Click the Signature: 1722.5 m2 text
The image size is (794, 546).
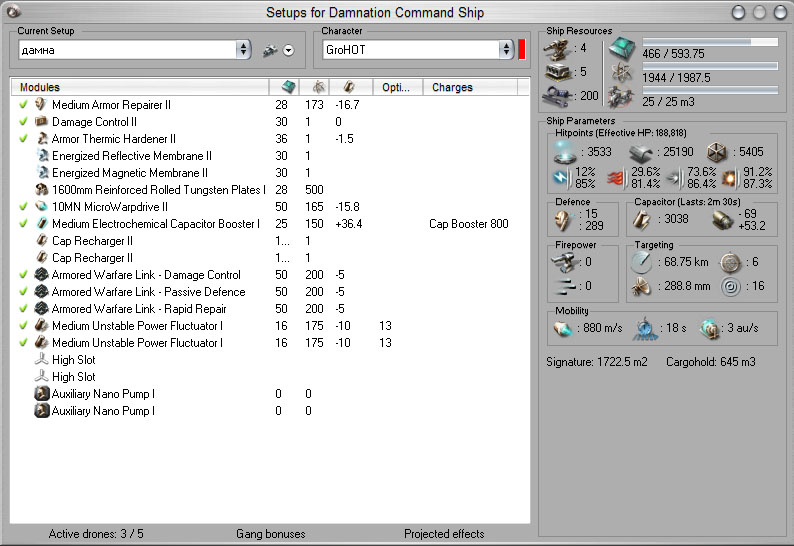tap(597, 362)
